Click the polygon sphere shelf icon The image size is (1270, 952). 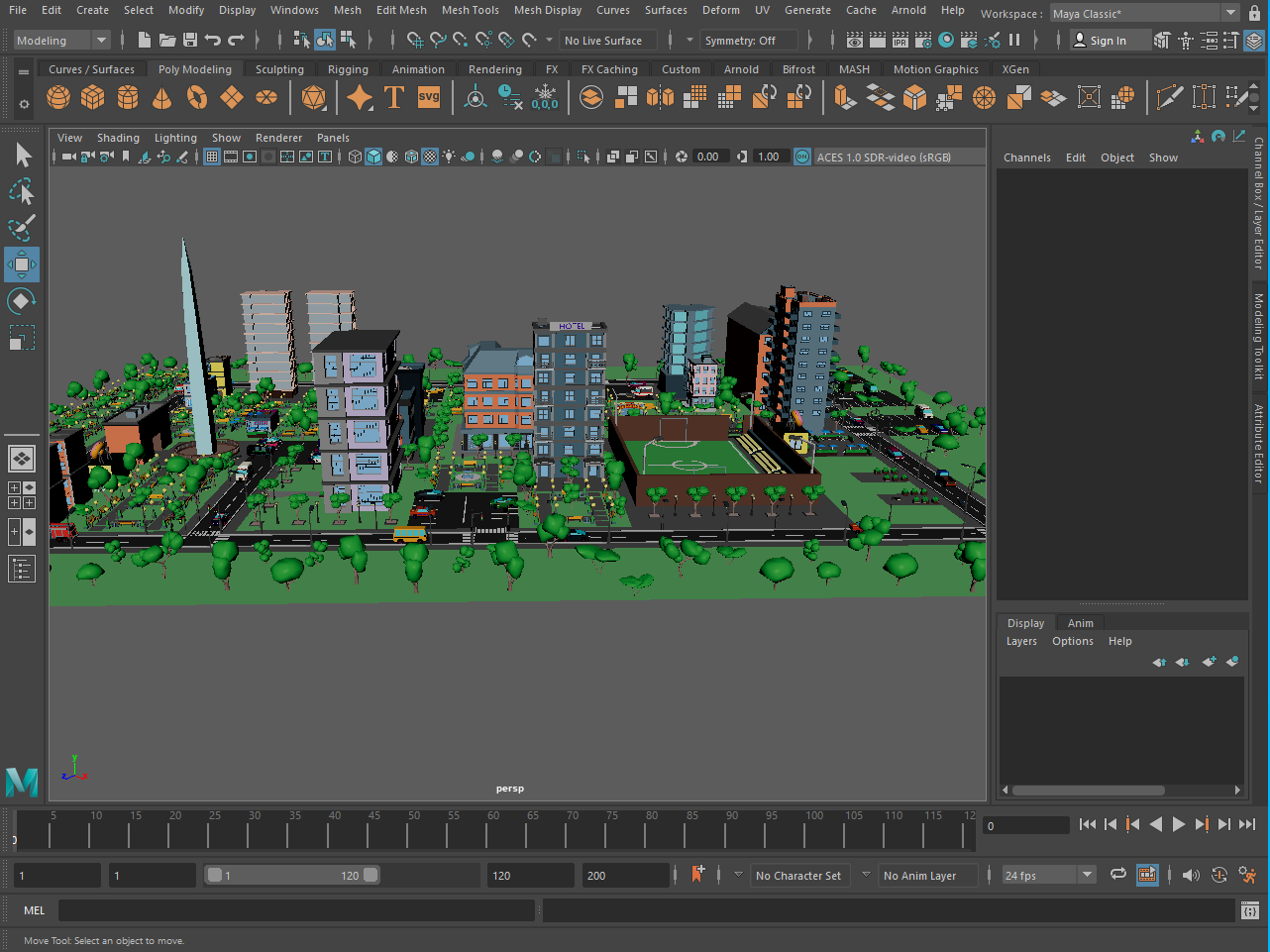coord(58,97)
